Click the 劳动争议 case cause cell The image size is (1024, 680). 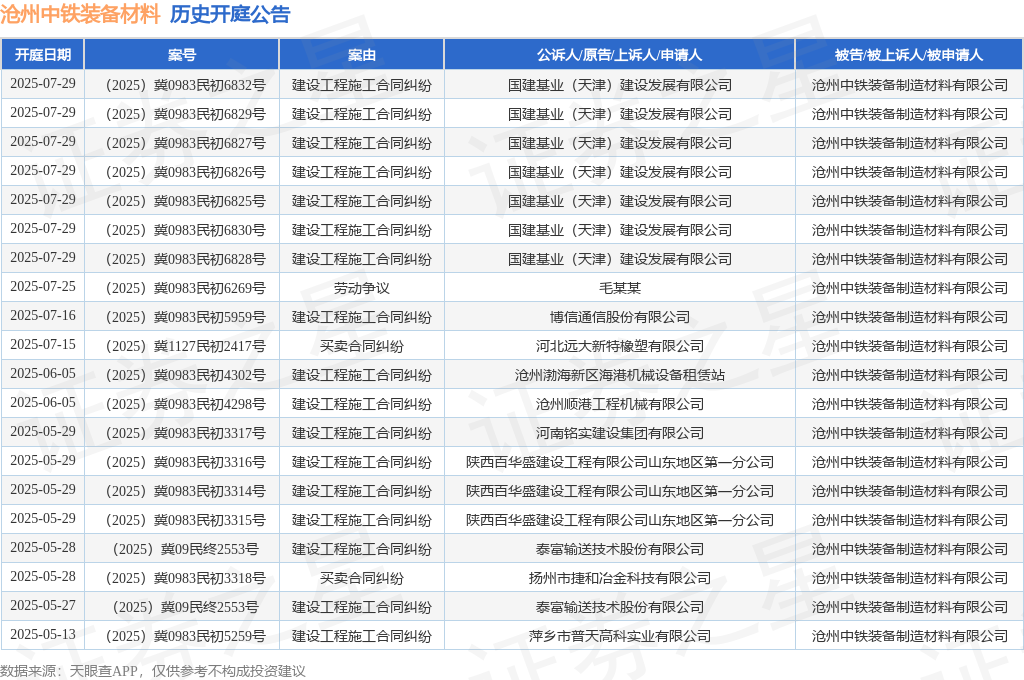point(362,288)
